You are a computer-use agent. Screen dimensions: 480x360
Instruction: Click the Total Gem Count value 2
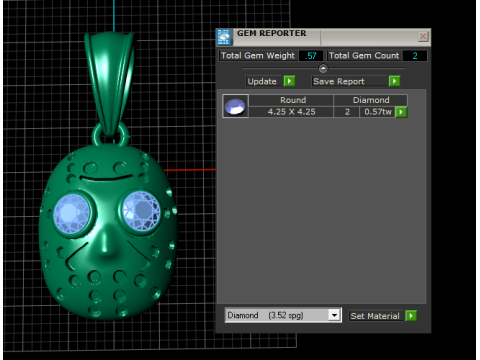coord(415,56)
